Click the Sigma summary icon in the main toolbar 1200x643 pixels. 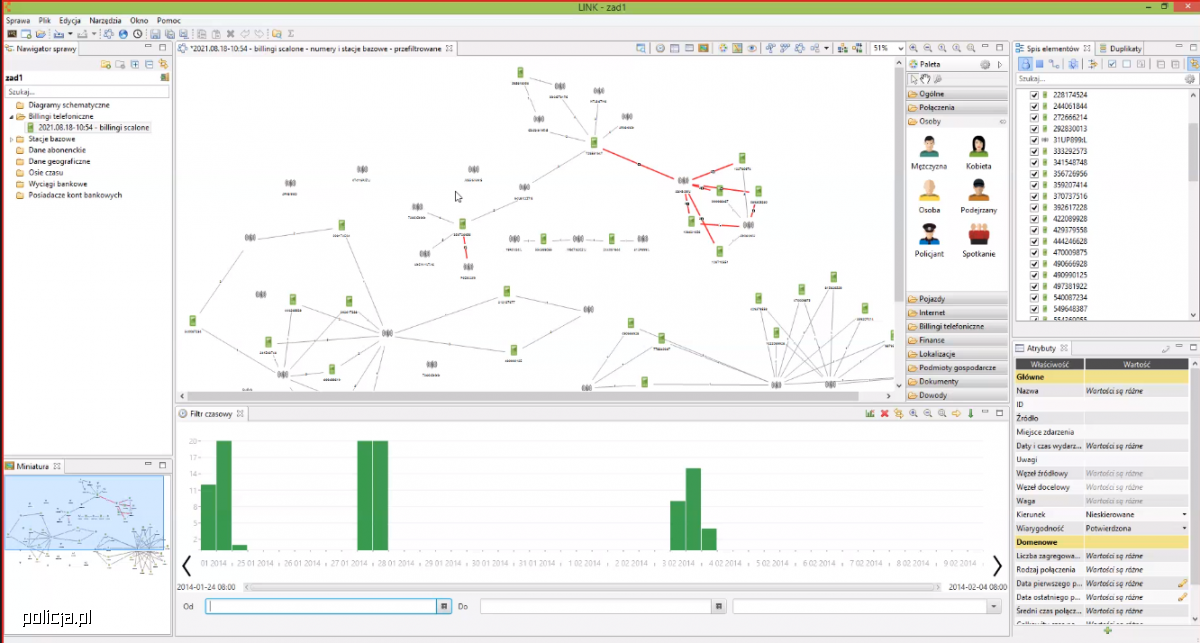coord(290,34)
